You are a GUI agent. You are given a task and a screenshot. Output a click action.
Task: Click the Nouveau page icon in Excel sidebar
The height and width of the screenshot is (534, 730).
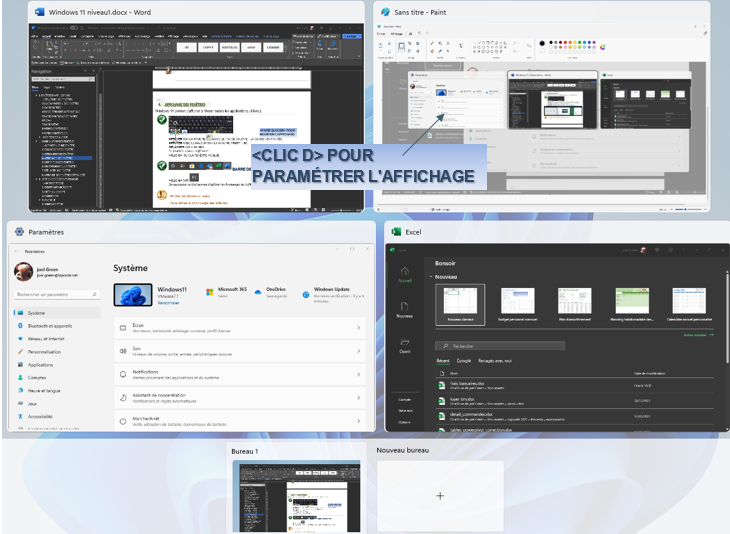pos(404,306)
